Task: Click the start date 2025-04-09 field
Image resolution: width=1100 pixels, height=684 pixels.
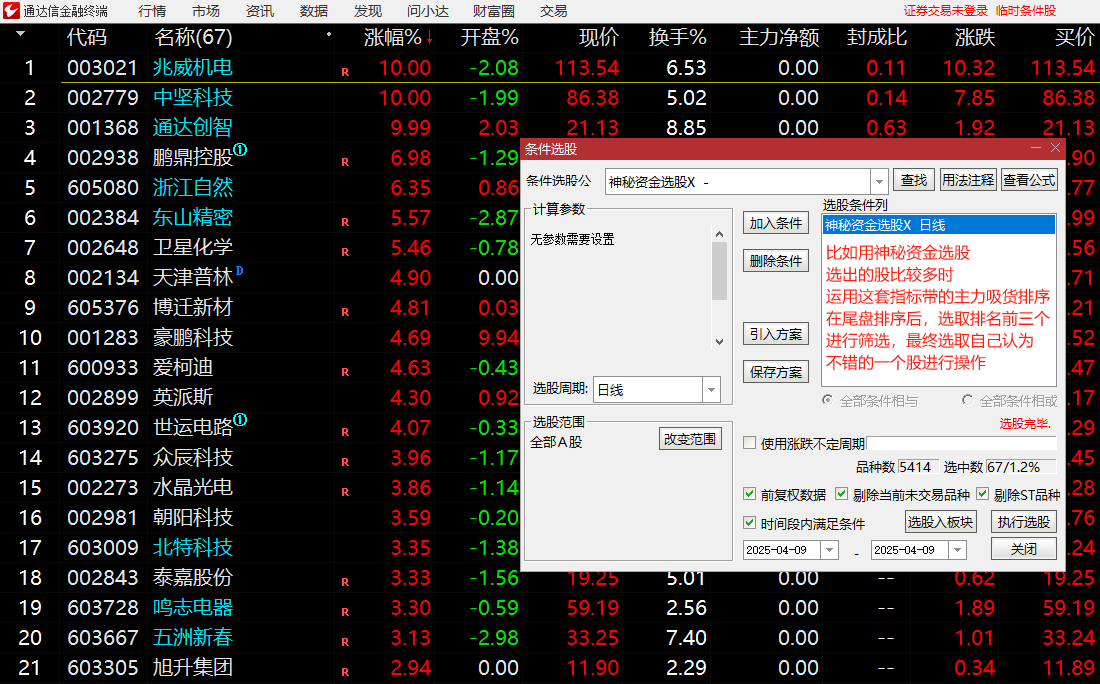Action: click(x=782, y=550)
